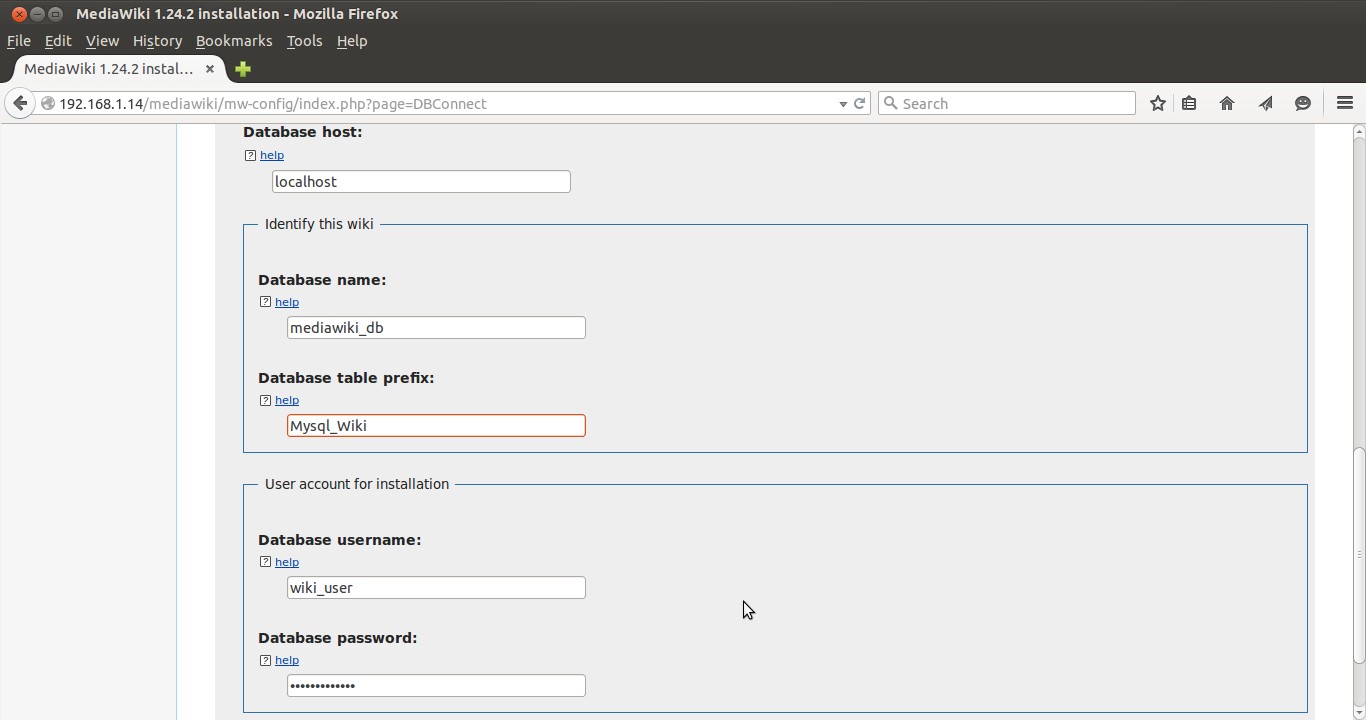Click the reload page icon

(860, 103)
